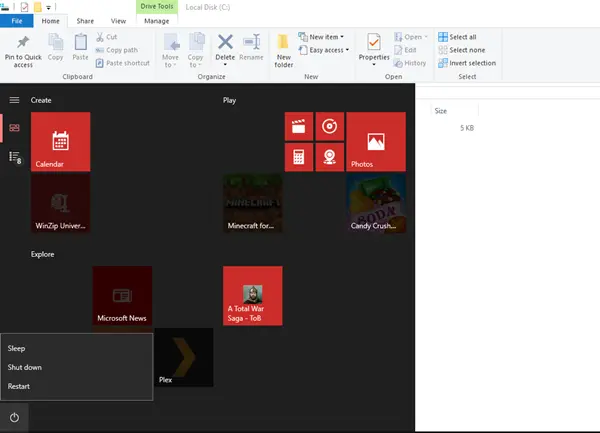Expand the Properties dropdown arrow
This screenshot has width=600, height=433.
click(x=374, y=65)
